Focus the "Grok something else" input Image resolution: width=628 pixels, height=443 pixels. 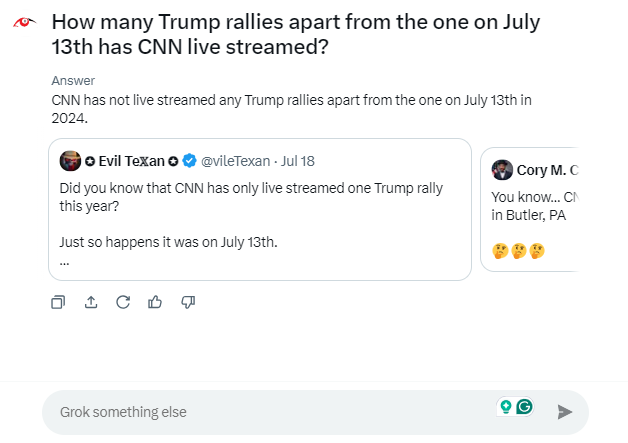click(x=270, y=412)
